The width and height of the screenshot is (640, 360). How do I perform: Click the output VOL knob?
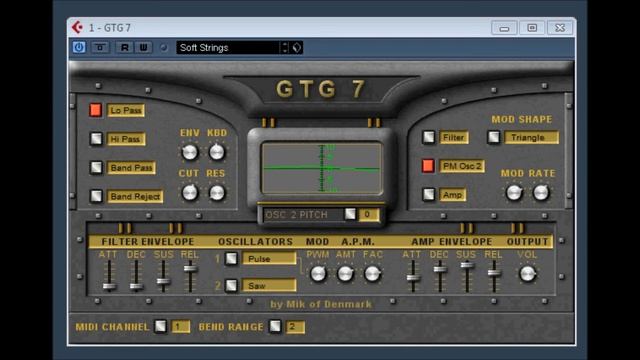coord(527,274)
